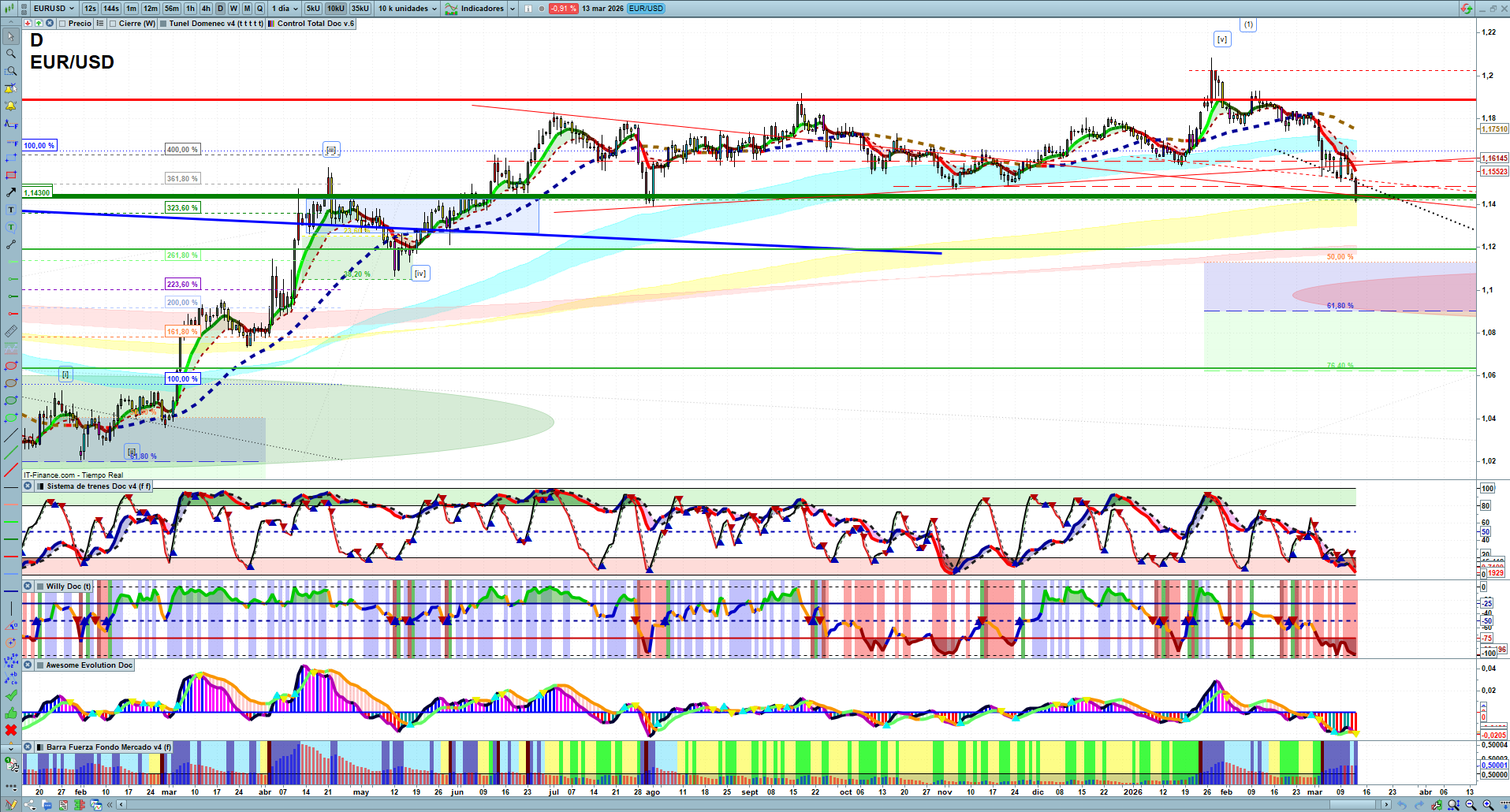The height and width of the screenshot is (812, 1510).
Task: Click the alert bell icon
Action: pyautogui.click(x=11, y=106)
